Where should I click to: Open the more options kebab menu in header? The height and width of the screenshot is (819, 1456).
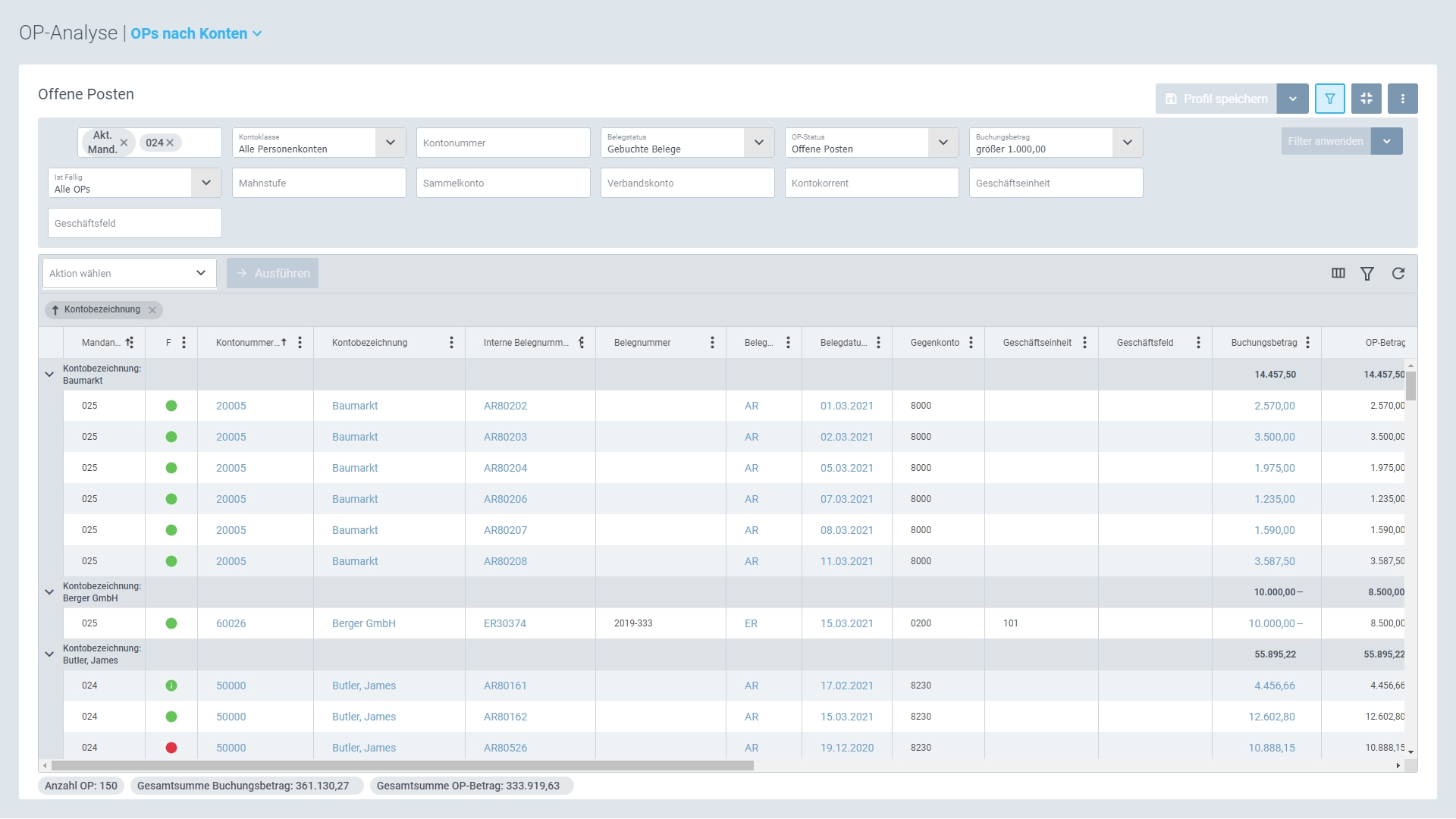point(1402,99)
